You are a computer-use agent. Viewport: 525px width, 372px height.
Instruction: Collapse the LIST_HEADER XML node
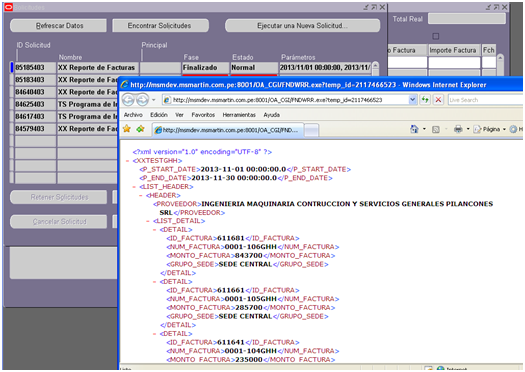point(134,187)
